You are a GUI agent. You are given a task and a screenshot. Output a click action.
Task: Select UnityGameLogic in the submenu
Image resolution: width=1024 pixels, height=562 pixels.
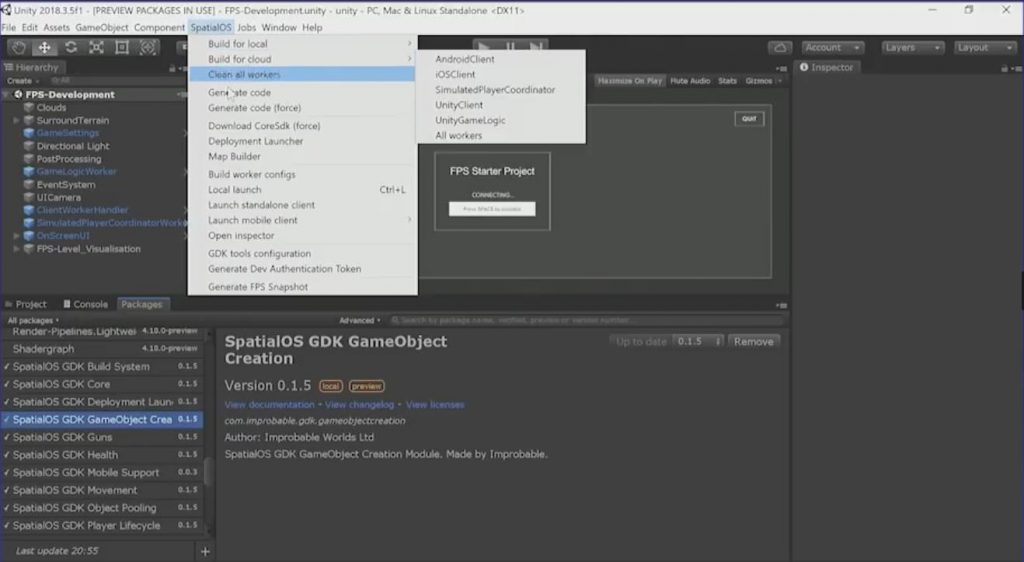click(470, 120)
